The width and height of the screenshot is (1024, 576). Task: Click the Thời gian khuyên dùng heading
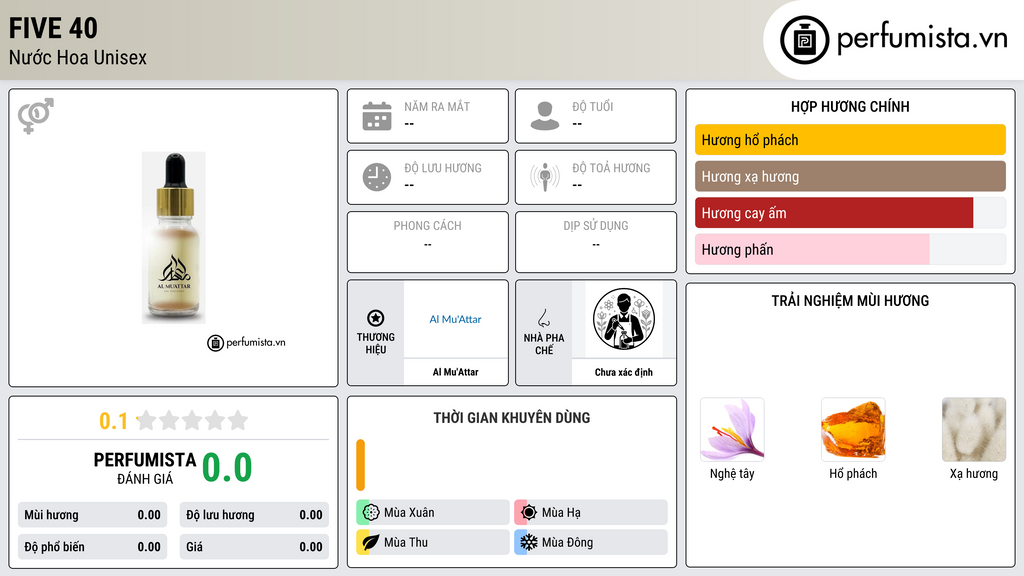tap(512, 418)
